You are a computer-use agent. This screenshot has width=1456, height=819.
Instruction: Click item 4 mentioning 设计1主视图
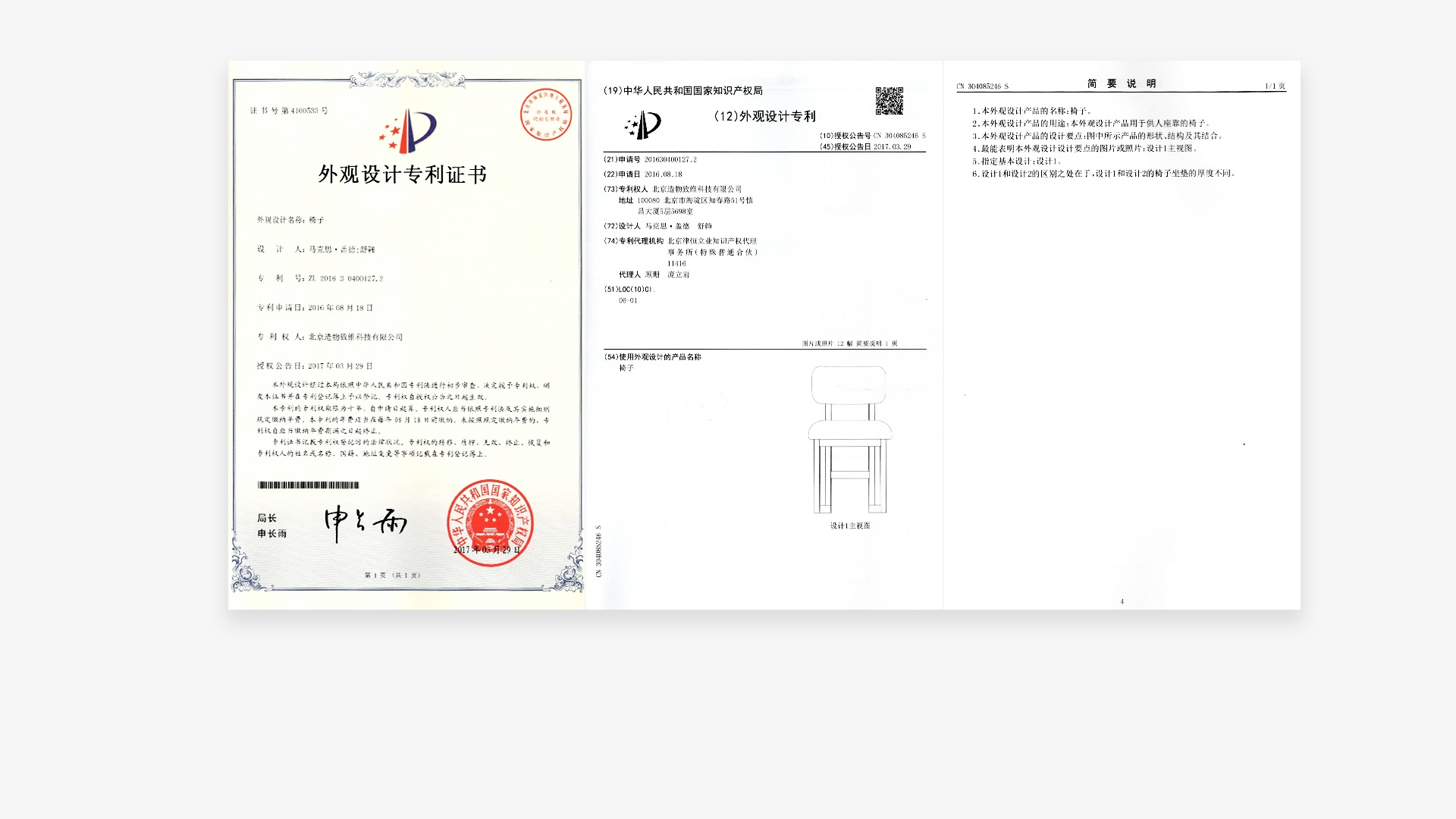coord(1086,149)
